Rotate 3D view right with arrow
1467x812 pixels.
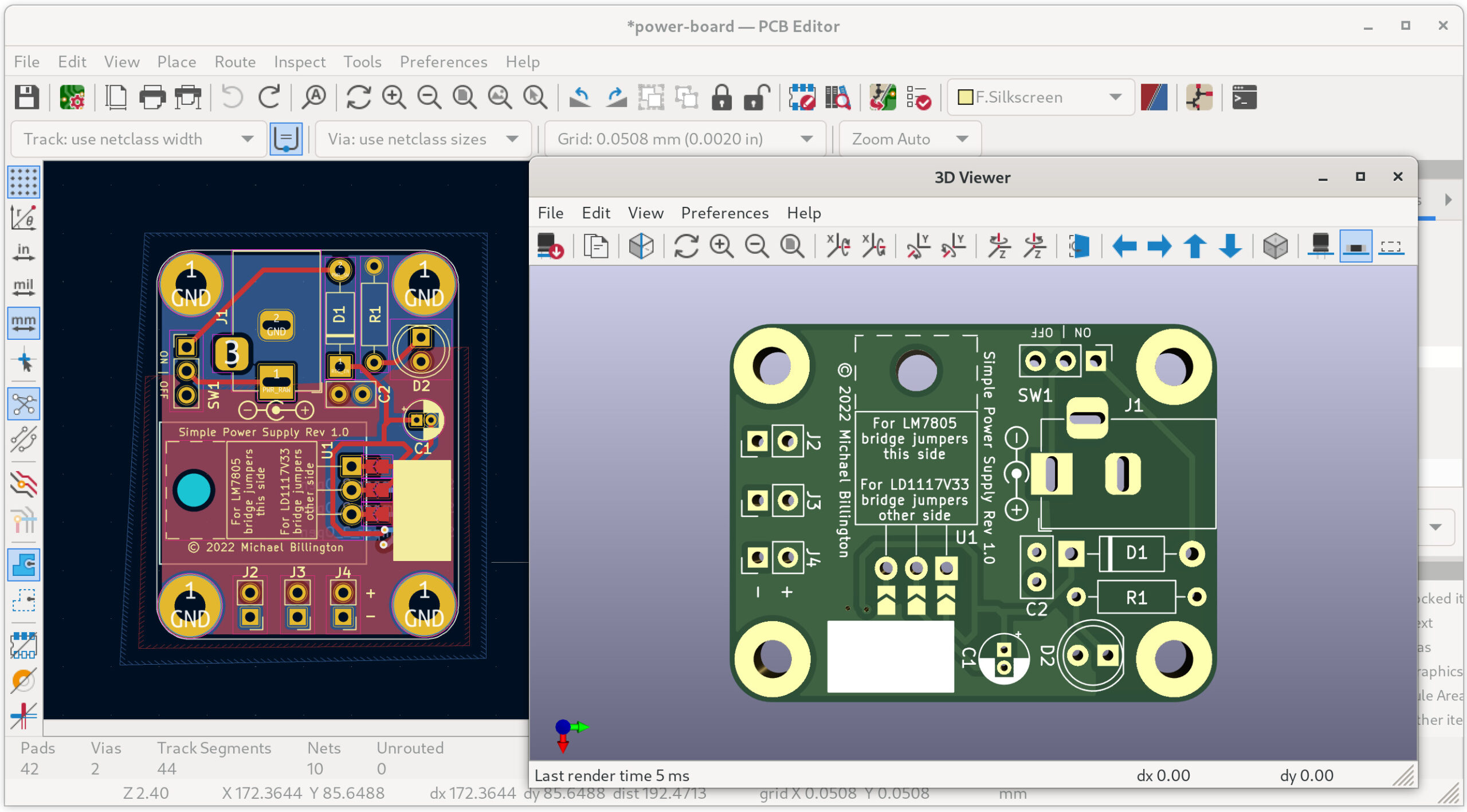pyautogui.click(x=1159, y=247)
